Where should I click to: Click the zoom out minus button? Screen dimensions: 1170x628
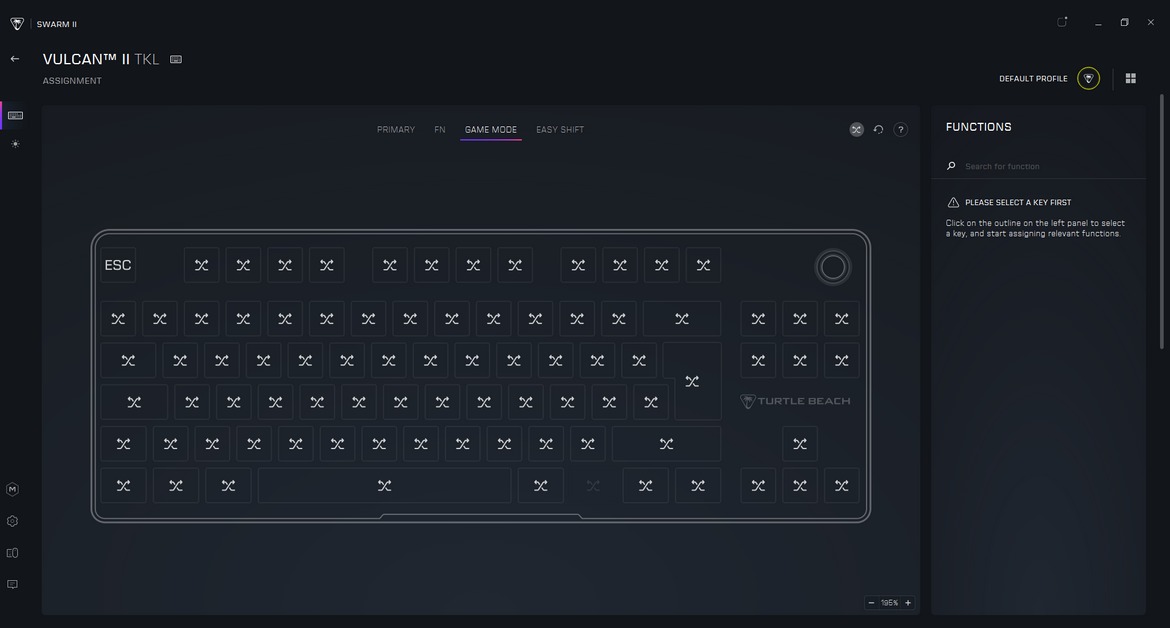(x=871, y=603)
